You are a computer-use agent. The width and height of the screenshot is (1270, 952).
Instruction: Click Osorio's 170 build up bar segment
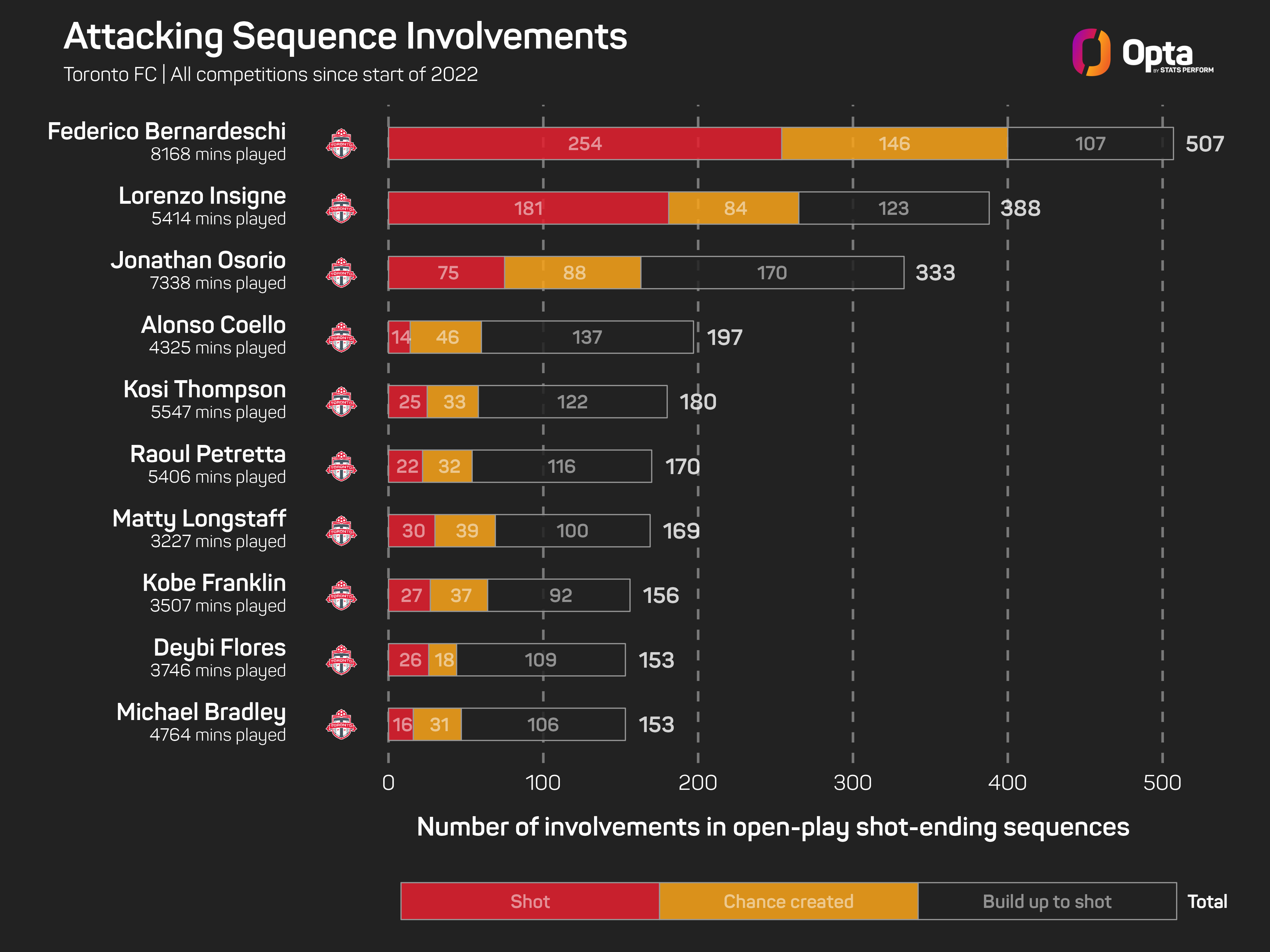pos(772,273)
